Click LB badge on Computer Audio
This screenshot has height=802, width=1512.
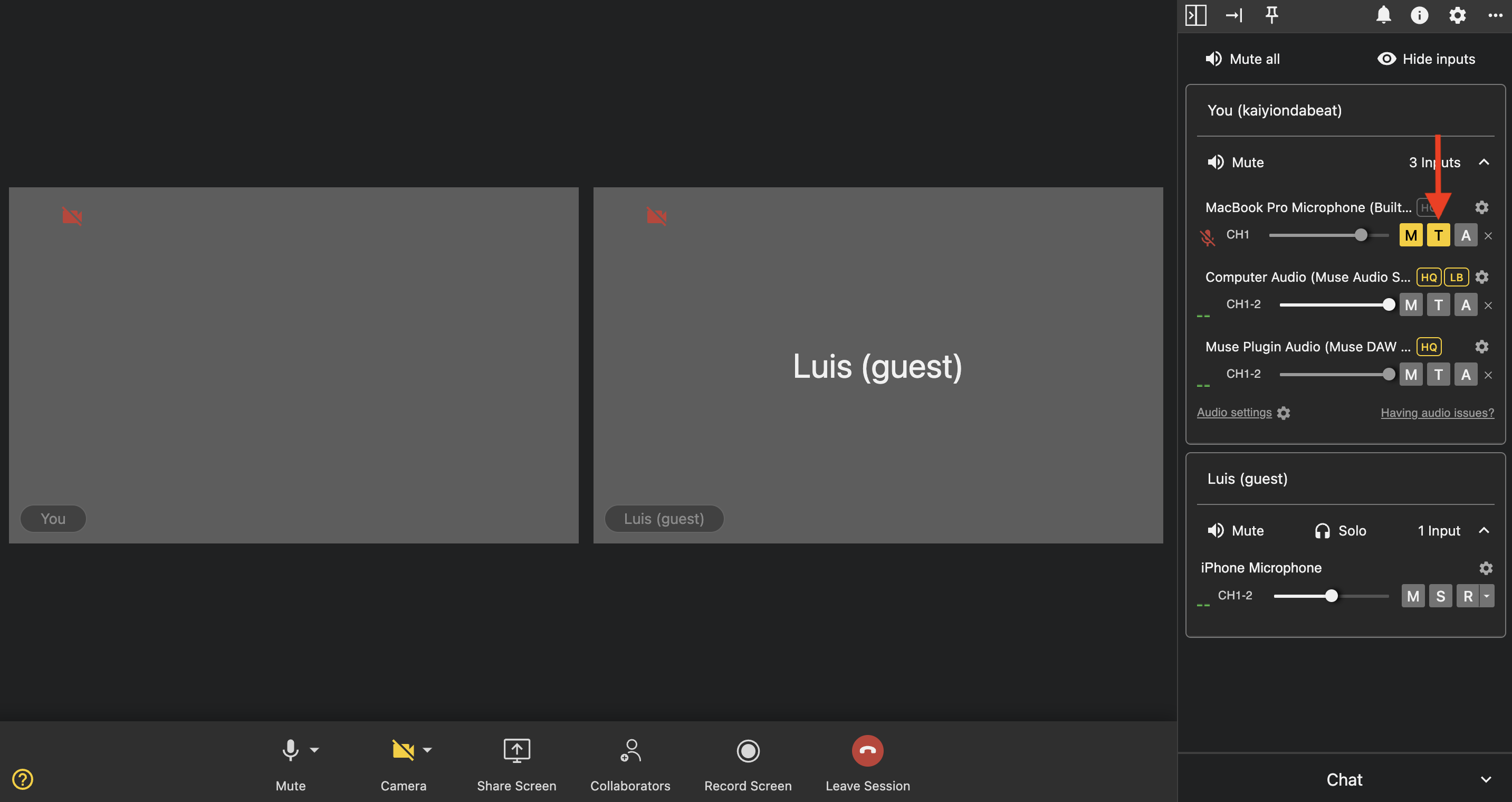click(x=1456, y=277)
